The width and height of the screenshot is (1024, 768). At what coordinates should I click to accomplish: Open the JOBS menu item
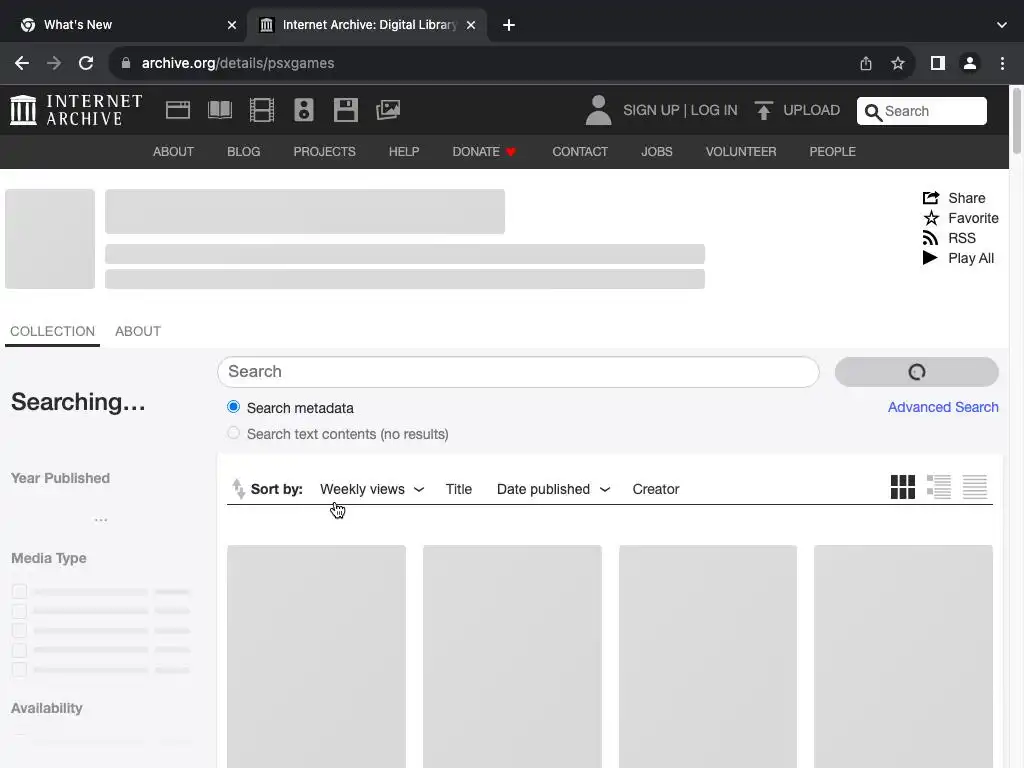click(x=657, y=152)
